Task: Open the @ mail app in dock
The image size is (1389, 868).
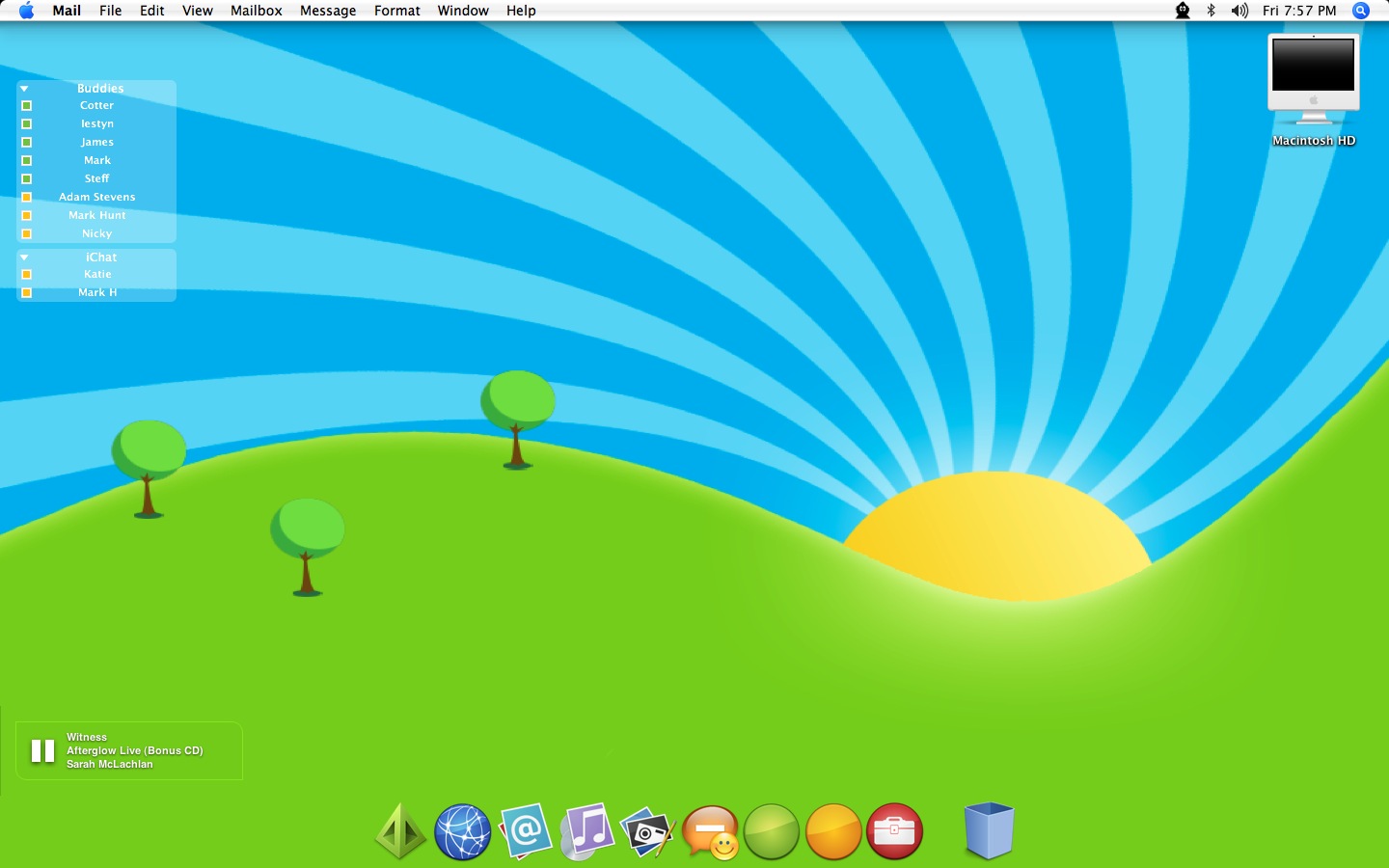Action: (x=526, y=830)
